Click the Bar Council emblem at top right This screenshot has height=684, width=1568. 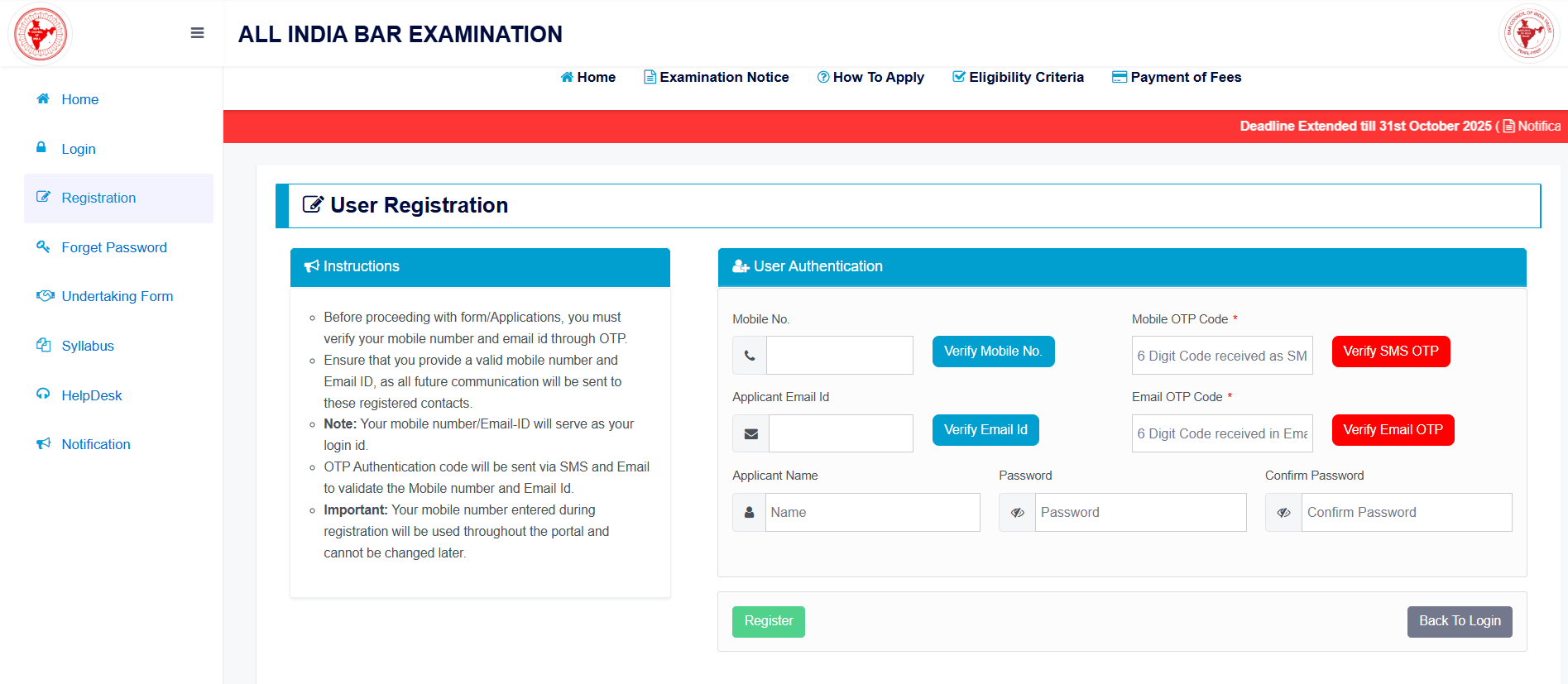coord(1529,34)
